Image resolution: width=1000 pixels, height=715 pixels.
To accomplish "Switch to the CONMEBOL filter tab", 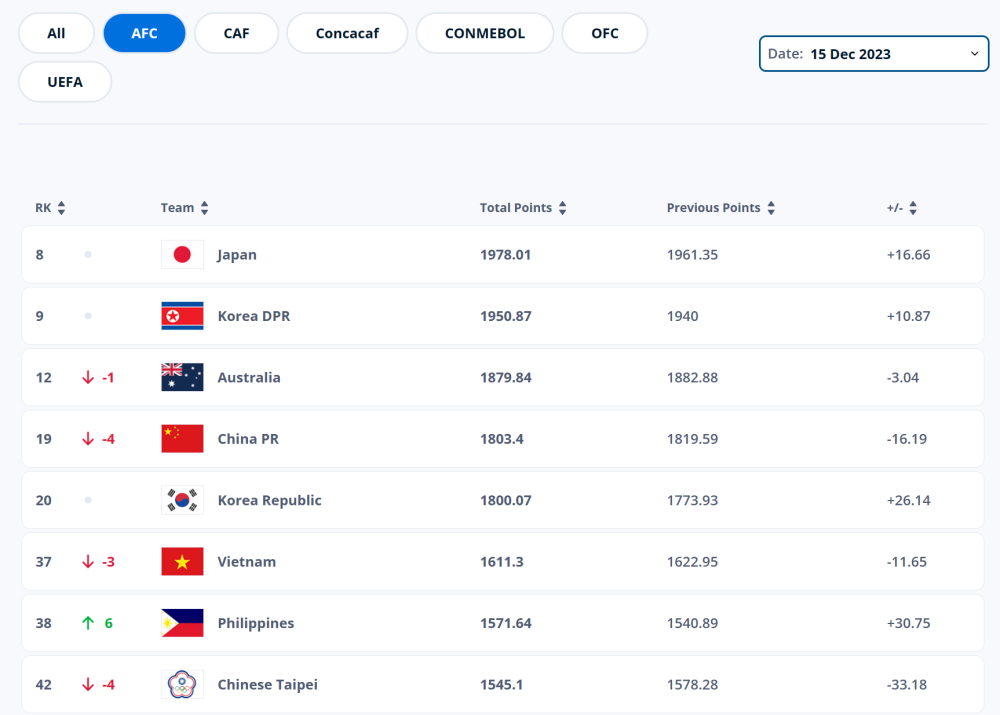I will click(485, 33).
